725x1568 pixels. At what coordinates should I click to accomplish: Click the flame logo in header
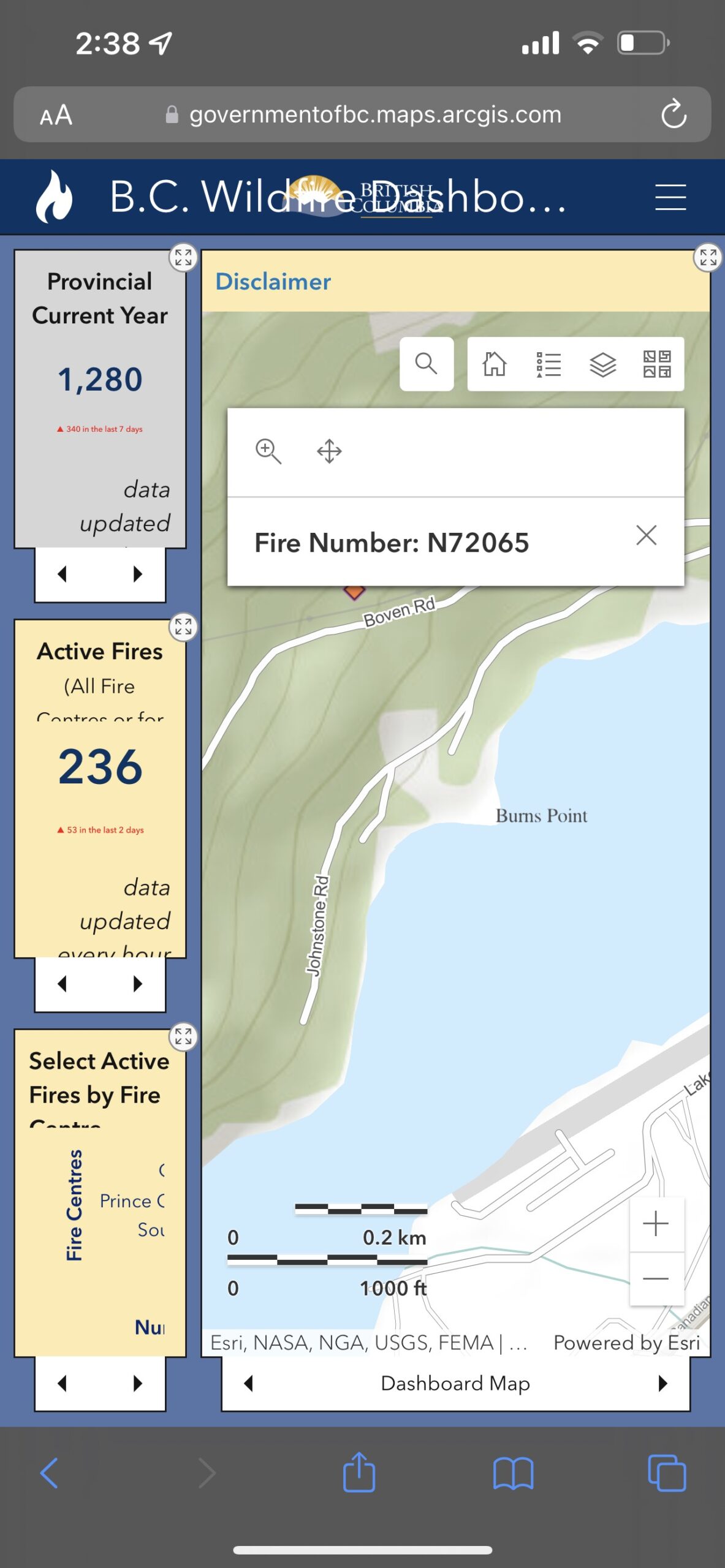coord(54,197)
